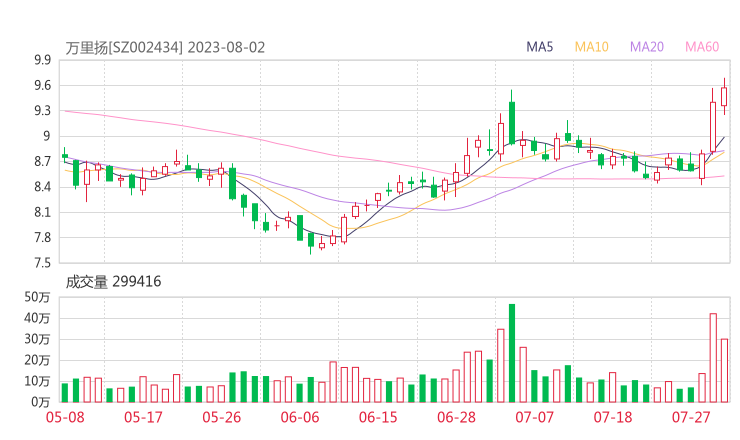
Task: Click the 05-26 date axis label
Action: pos(222,417)
